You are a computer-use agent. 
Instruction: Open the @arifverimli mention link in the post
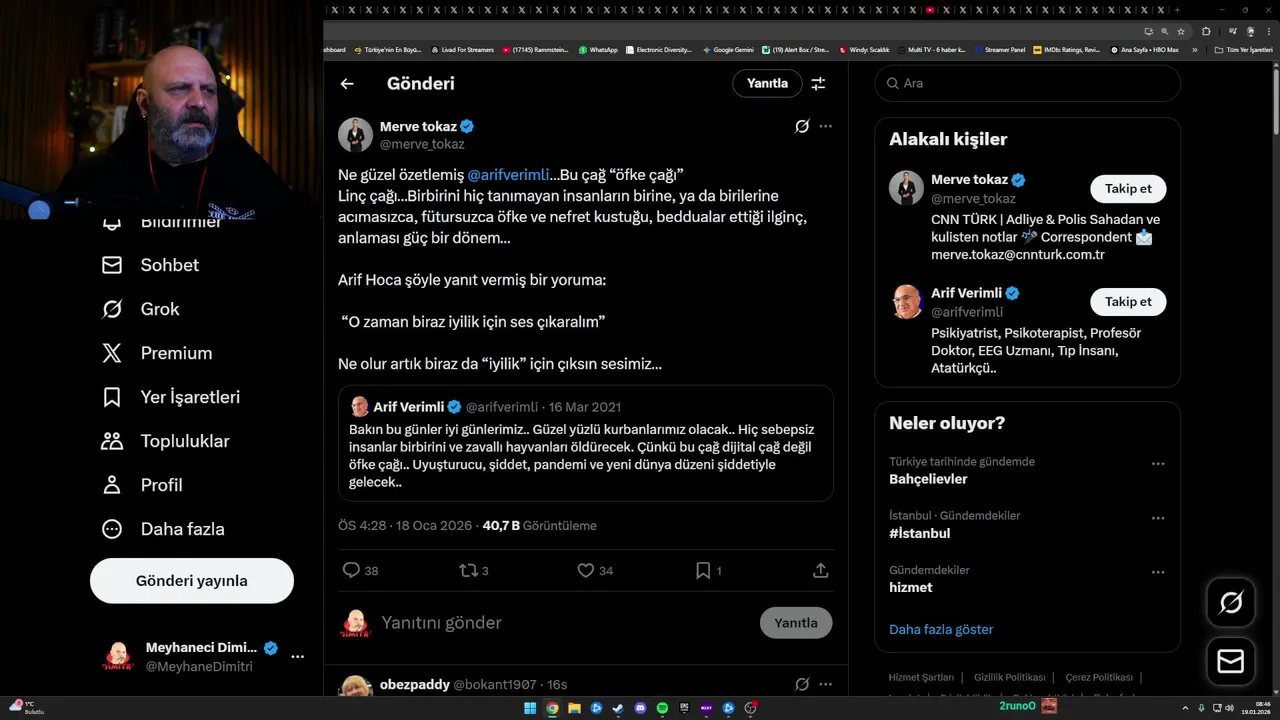coord(508,175)
